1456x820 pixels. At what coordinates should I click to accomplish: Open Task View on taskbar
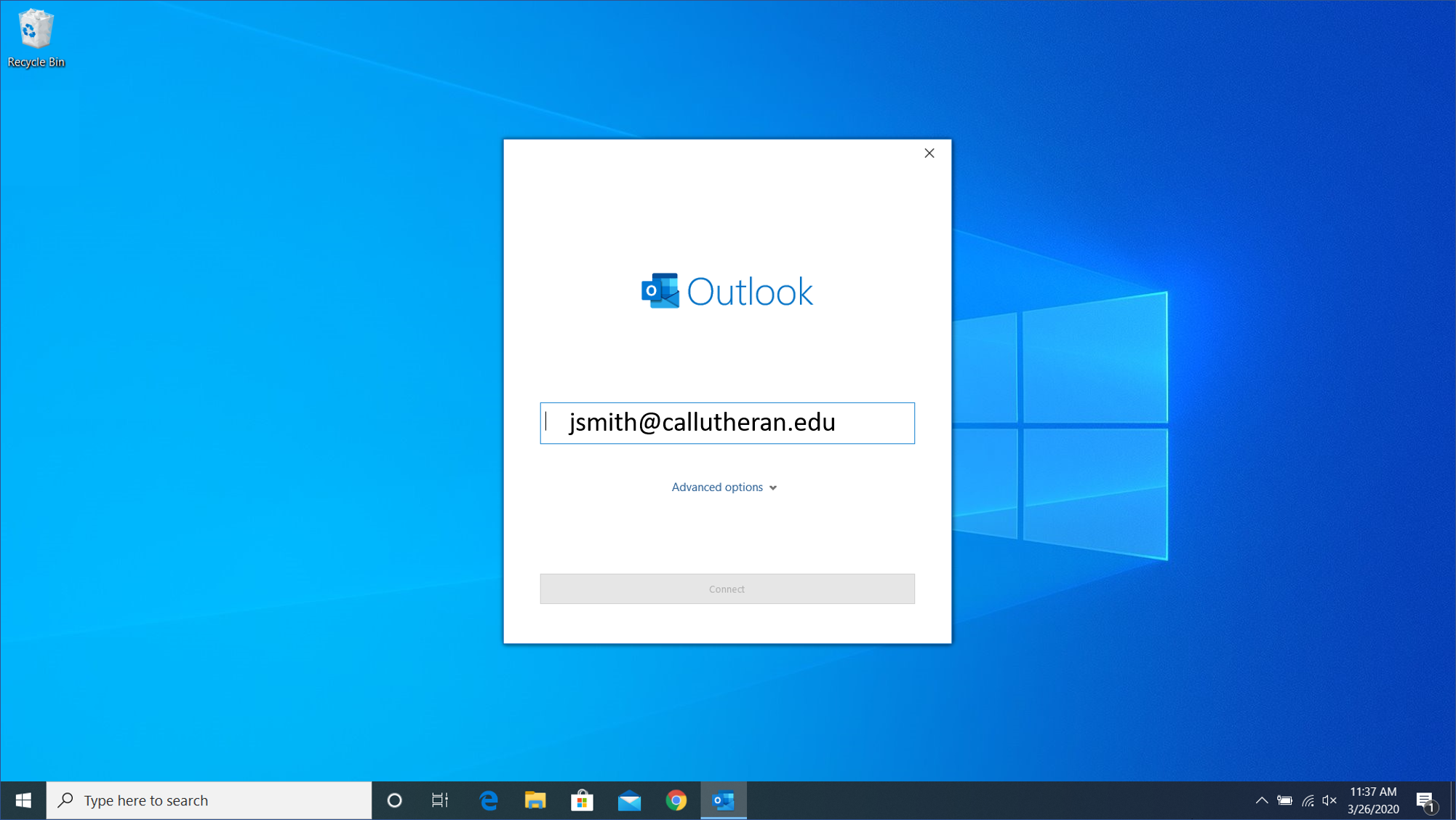click(440, 800)
